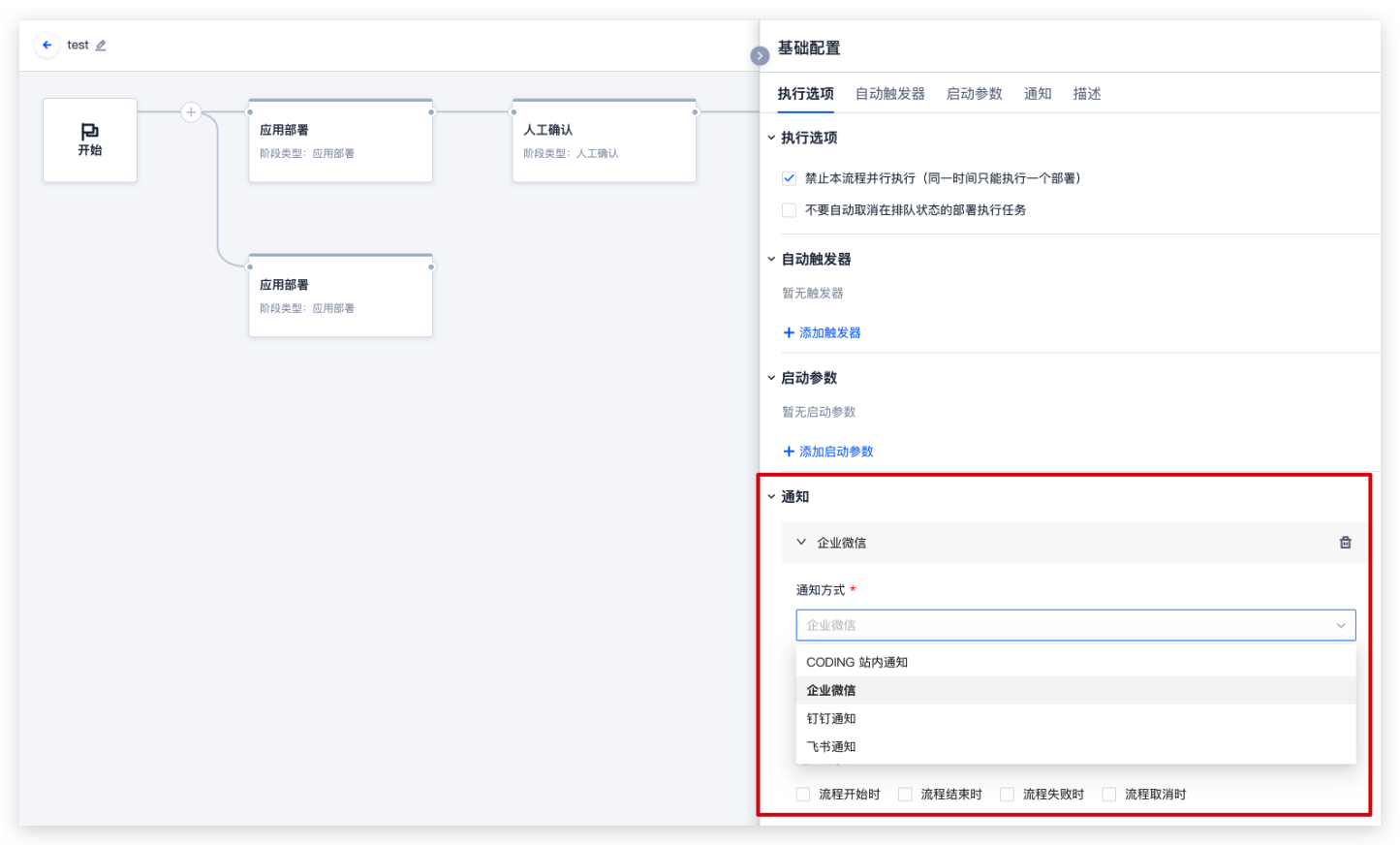The height and width of the screenshot is (845, 1400).
Task: Click 添加触发器 link
Action: [x=822, y=333]
